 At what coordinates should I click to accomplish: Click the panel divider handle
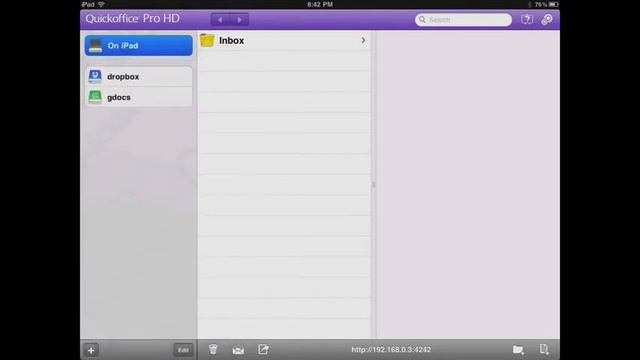[373, 185]
